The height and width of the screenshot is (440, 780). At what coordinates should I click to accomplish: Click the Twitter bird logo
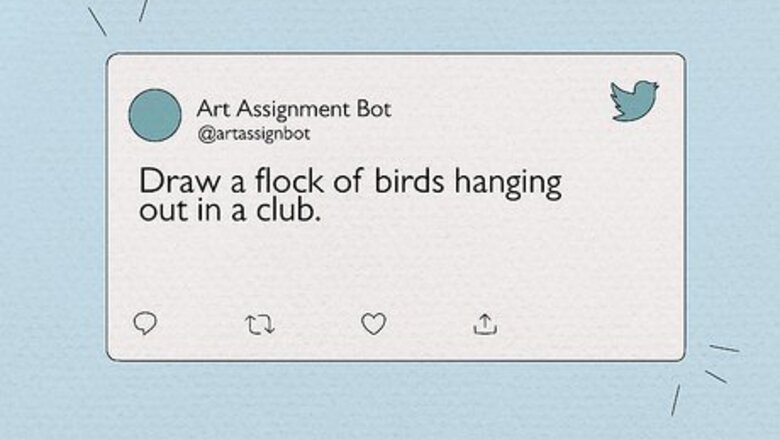[634, 101]
